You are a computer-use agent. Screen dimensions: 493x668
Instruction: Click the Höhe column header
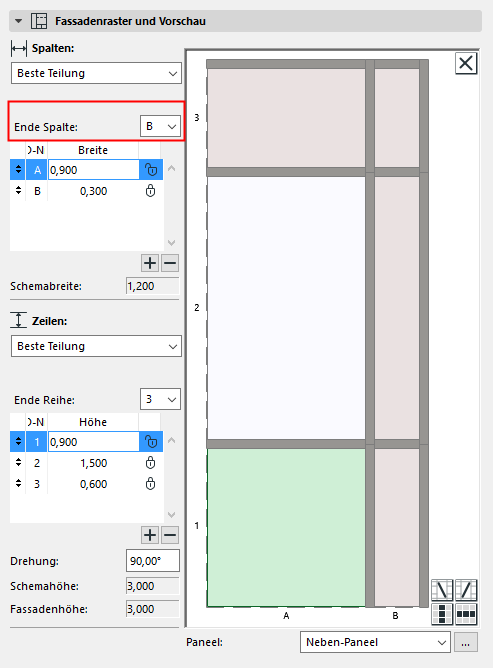pyautogui.click(x=93, y=422)
